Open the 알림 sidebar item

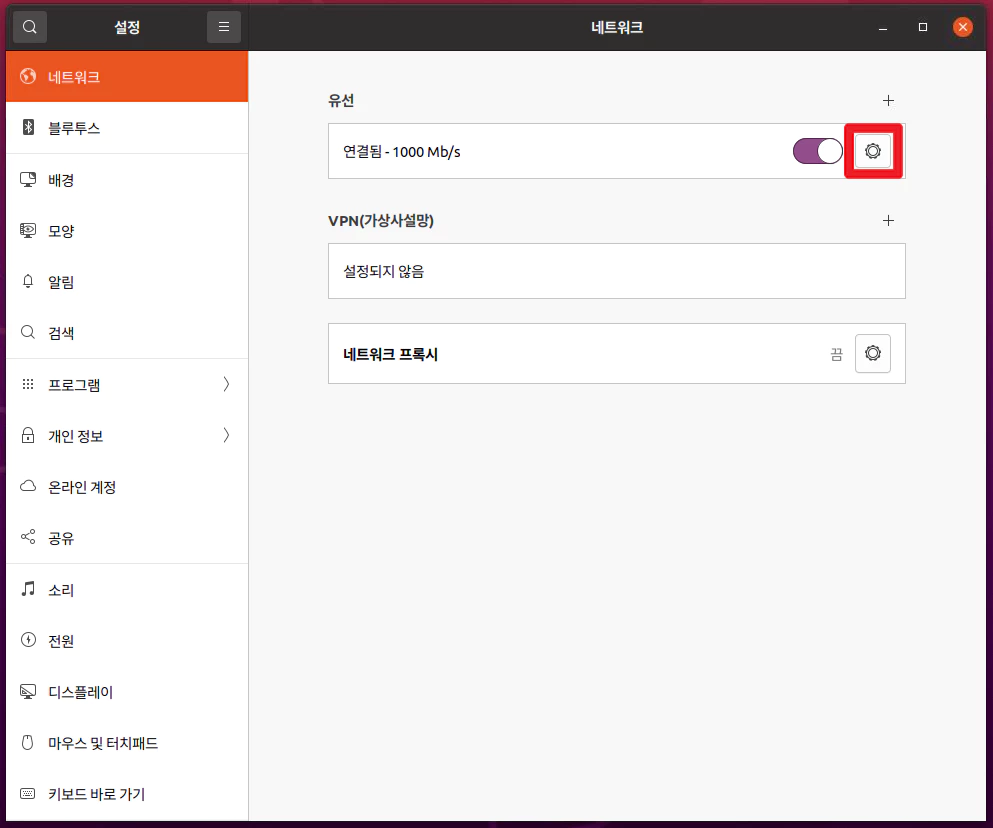click(x=127, y=282)
